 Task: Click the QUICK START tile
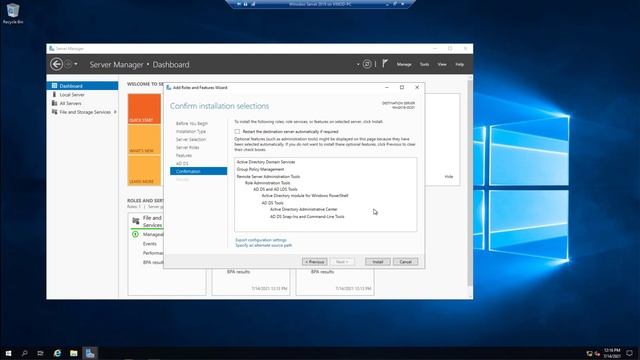144,109
